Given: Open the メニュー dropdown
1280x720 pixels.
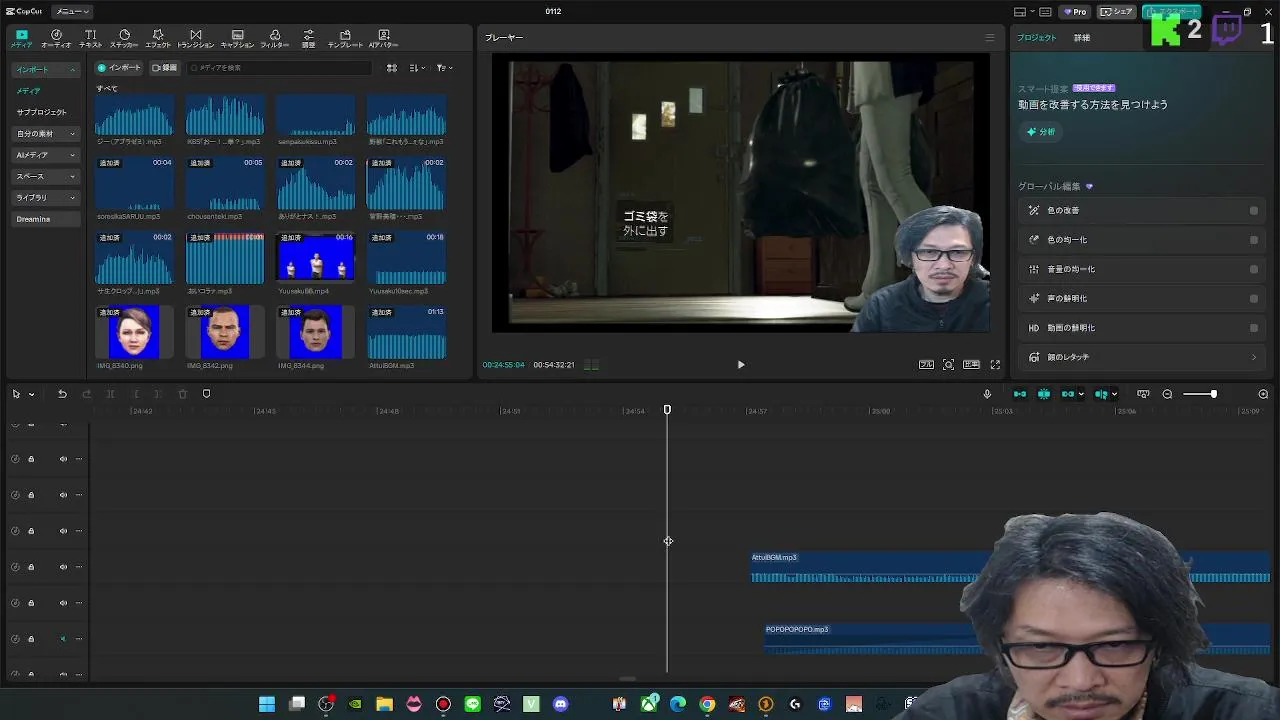Looking at the screenshot, I should (x=72, y=12).
